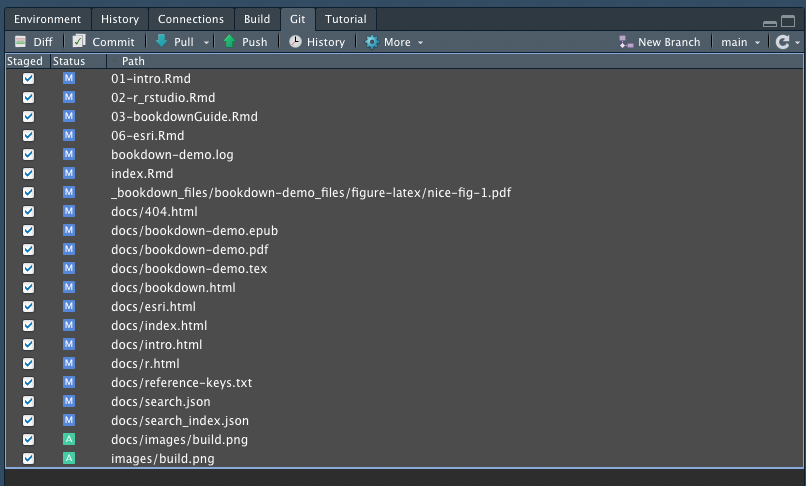Click modified status icon for docs/reference-keys.txt

(x=69, y=382)
